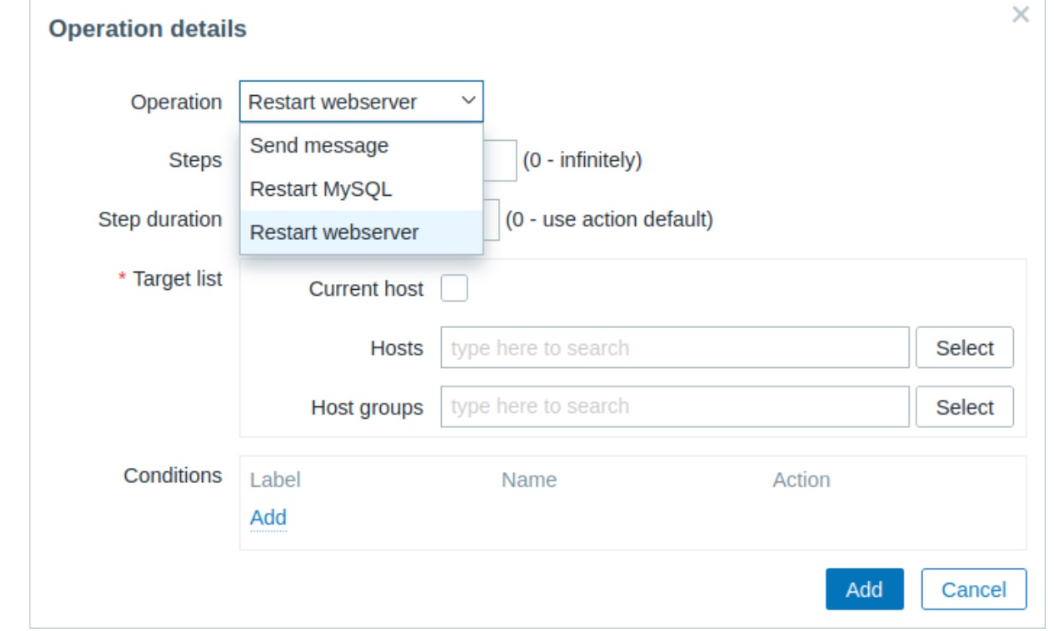Image resolution: width=1054 pixels, height=631 pixels.
Task: Click the Hosts search field
Action: coord(675,348)
